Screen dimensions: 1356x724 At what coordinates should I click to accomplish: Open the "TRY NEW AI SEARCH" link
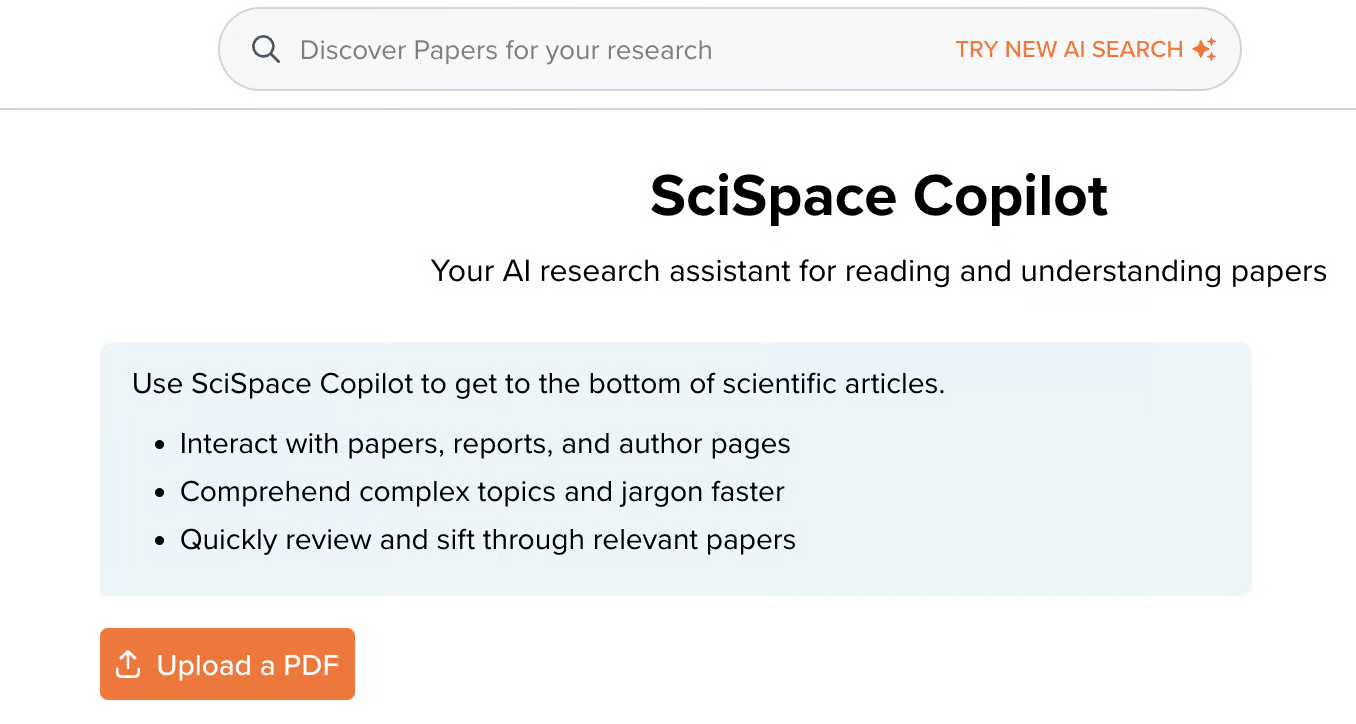pos(1069,49)
